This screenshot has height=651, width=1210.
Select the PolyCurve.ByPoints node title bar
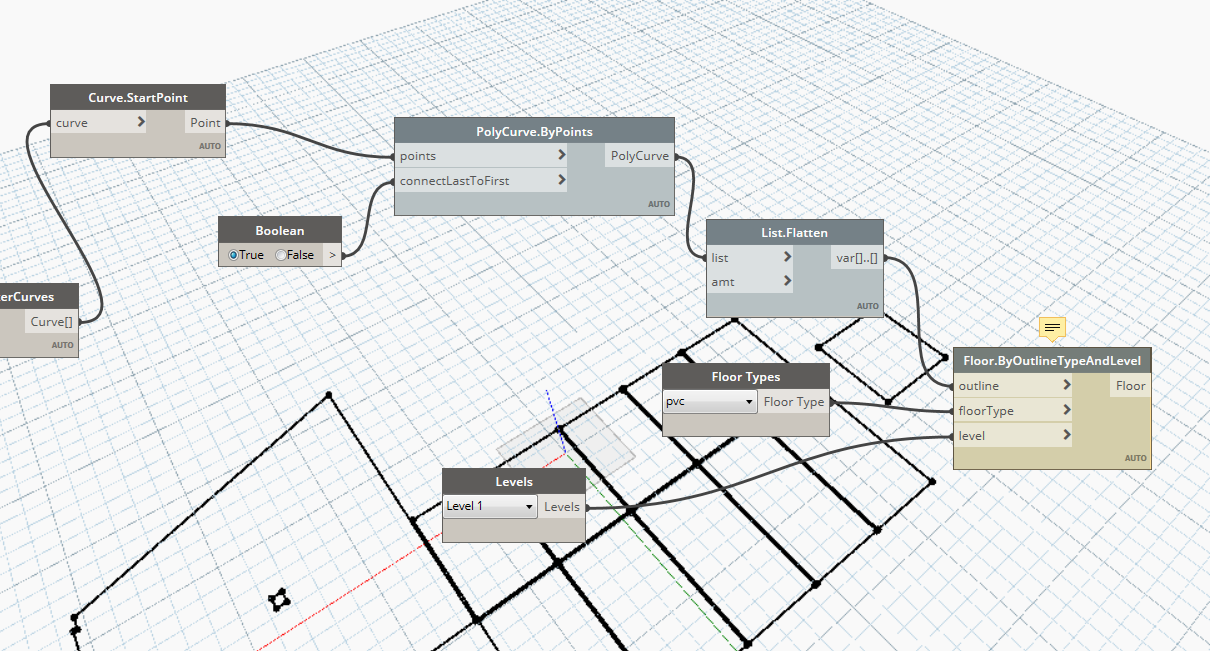[x=534, y=132]
